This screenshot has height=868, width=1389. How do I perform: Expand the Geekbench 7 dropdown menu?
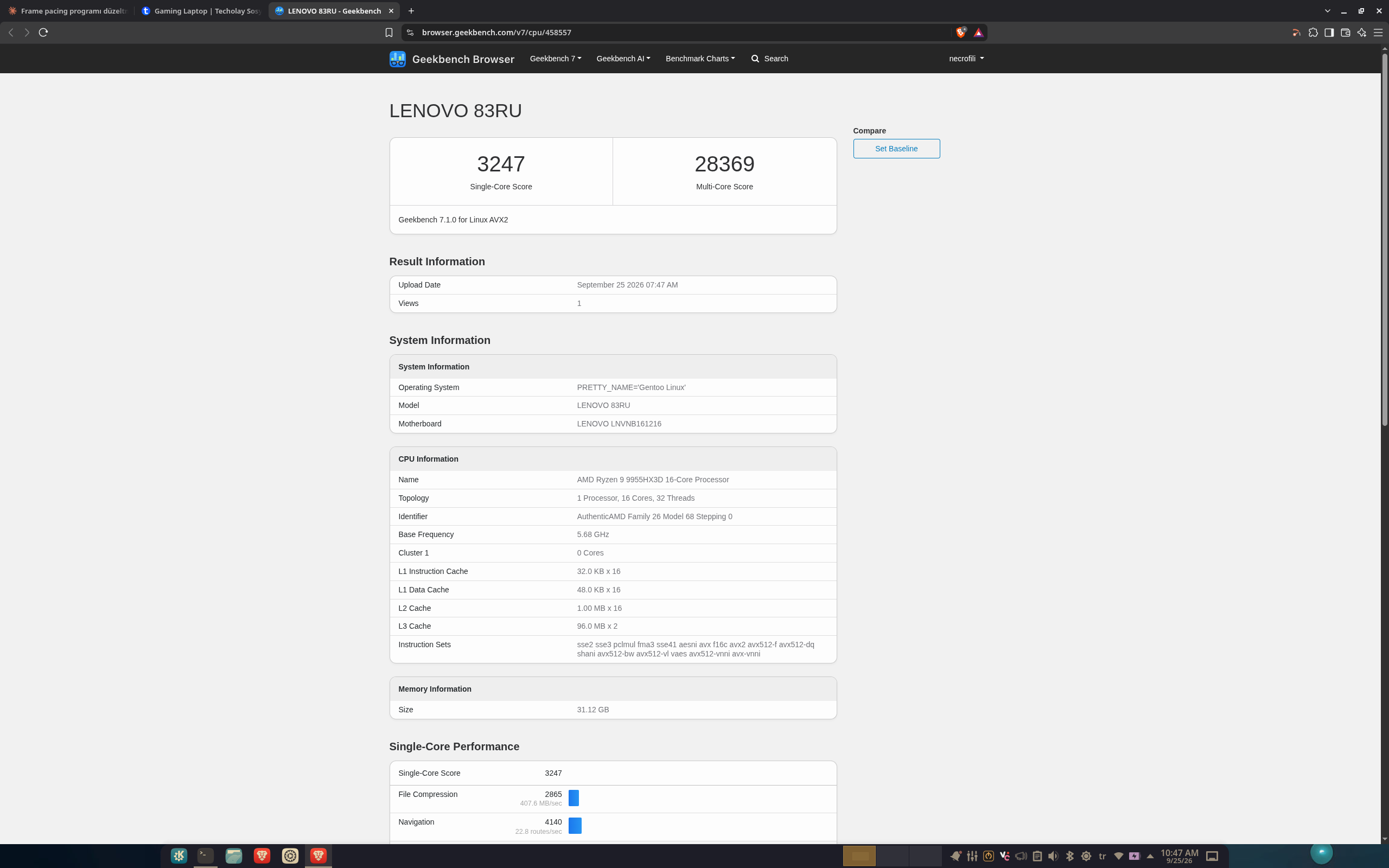[555, 59]
